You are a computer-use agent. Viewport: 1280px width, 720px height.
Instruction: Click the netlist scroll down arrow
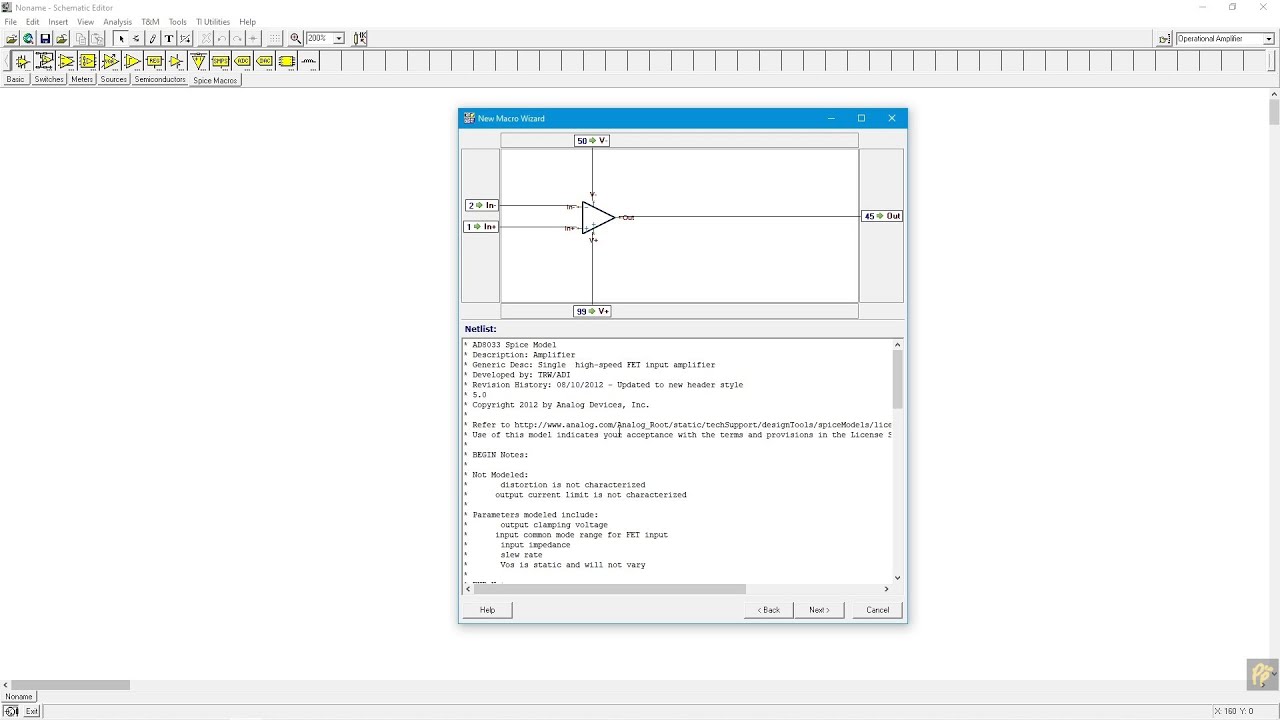pyautogui.click(x=897, y=577)
